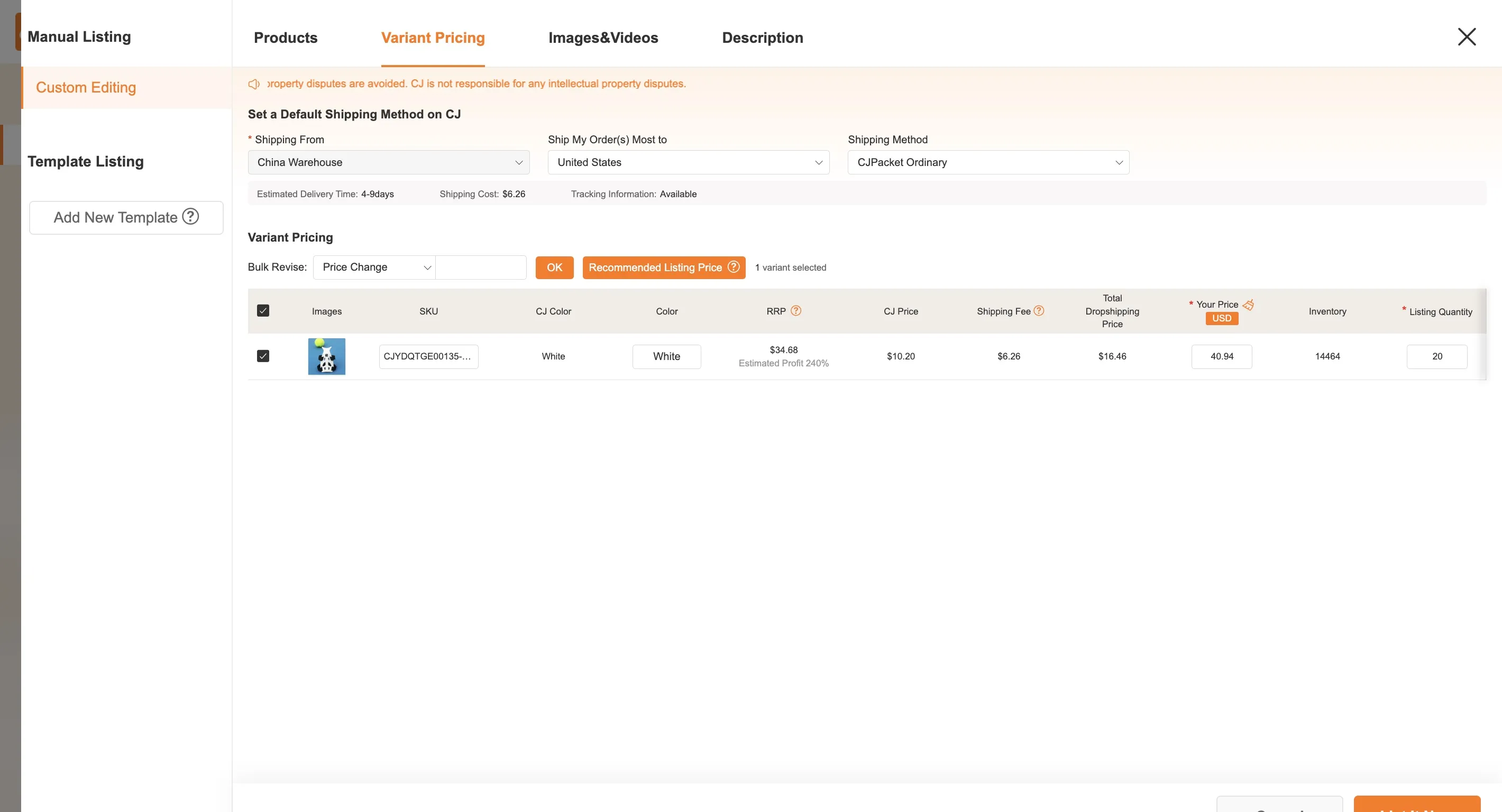Click help icon on Recommended Listing Price
The width and height of the screenshot is (1502, 812).
tap(734, 266)
